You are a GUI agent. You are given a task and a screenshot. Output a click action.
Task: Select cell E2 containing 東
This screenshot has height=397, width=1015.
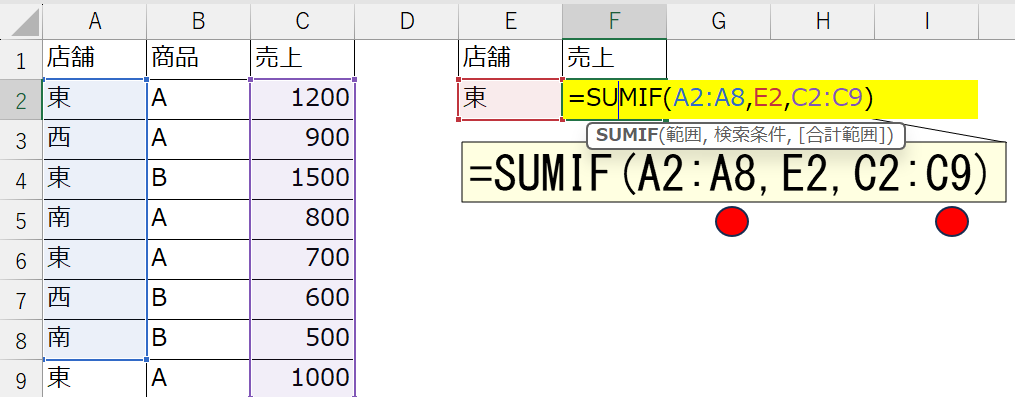pyautogui.click(x=510, y=99)
